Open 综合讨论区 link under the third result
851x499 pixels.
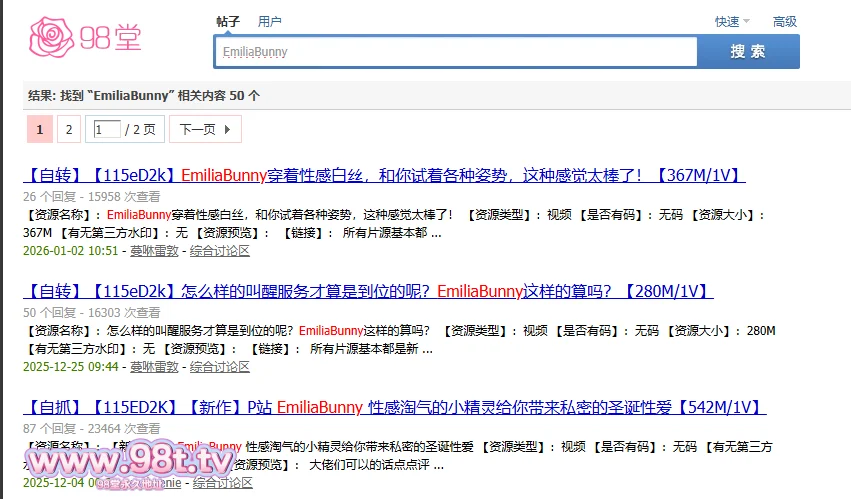point(222,483)
